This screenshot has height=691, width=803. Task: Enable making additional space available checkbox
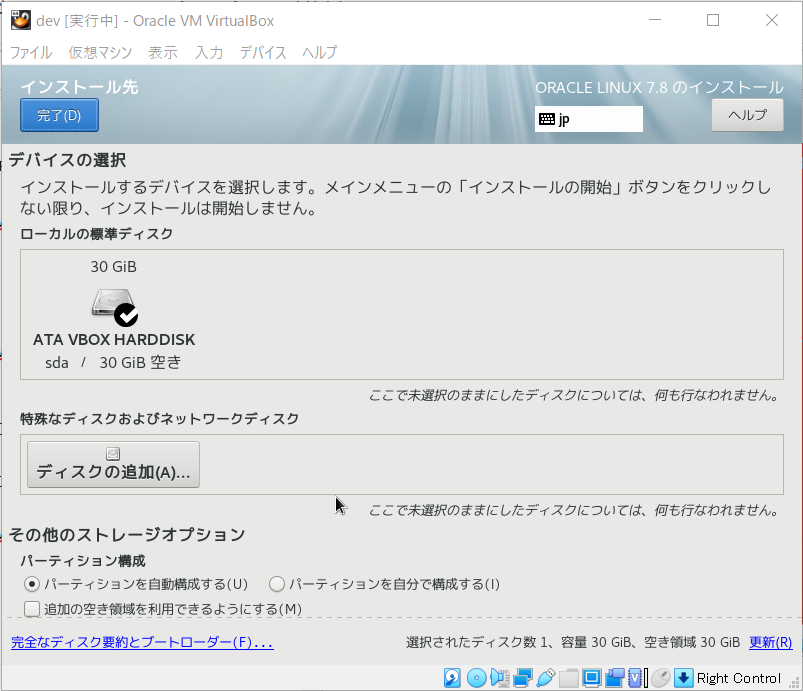[32, 609]
